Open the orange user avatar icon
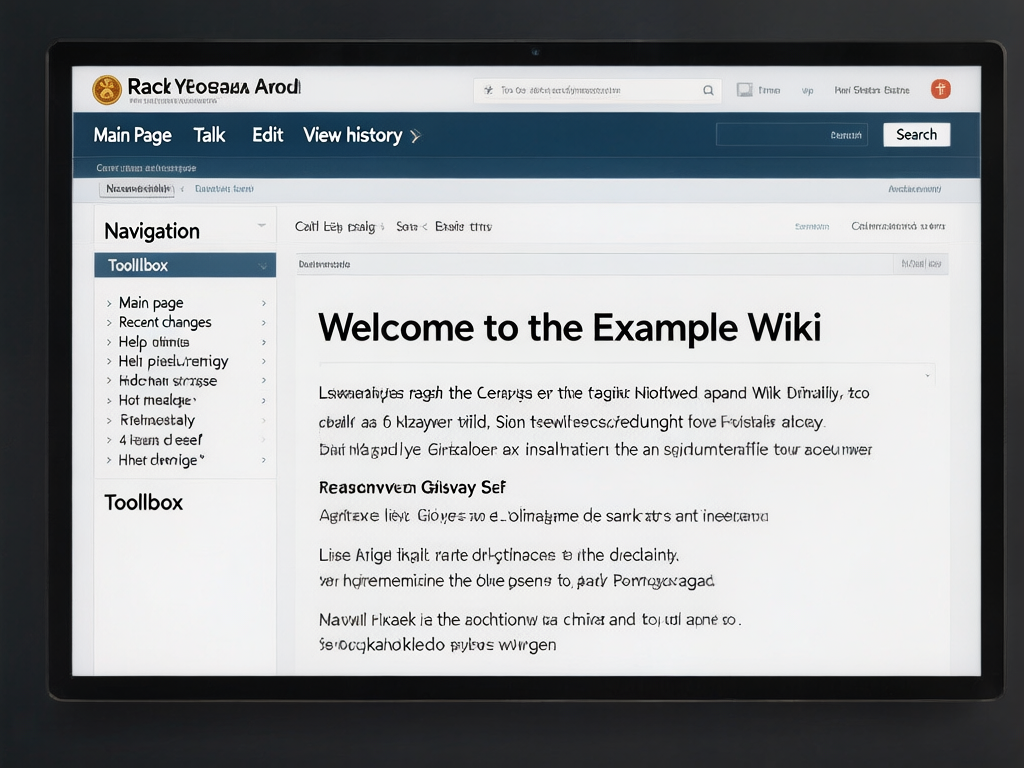Image resolution: width=1024 pixels, height=768 pixels. [x=940, y=89]
